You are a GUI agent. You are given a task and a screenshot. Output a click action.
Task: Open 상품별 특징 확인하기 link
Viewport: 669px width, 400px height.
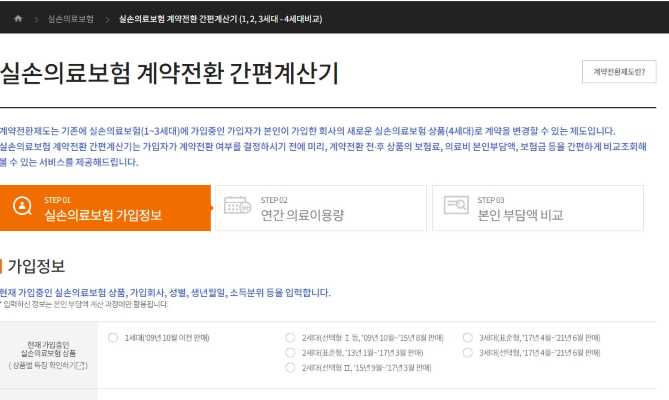pos(48,365)
